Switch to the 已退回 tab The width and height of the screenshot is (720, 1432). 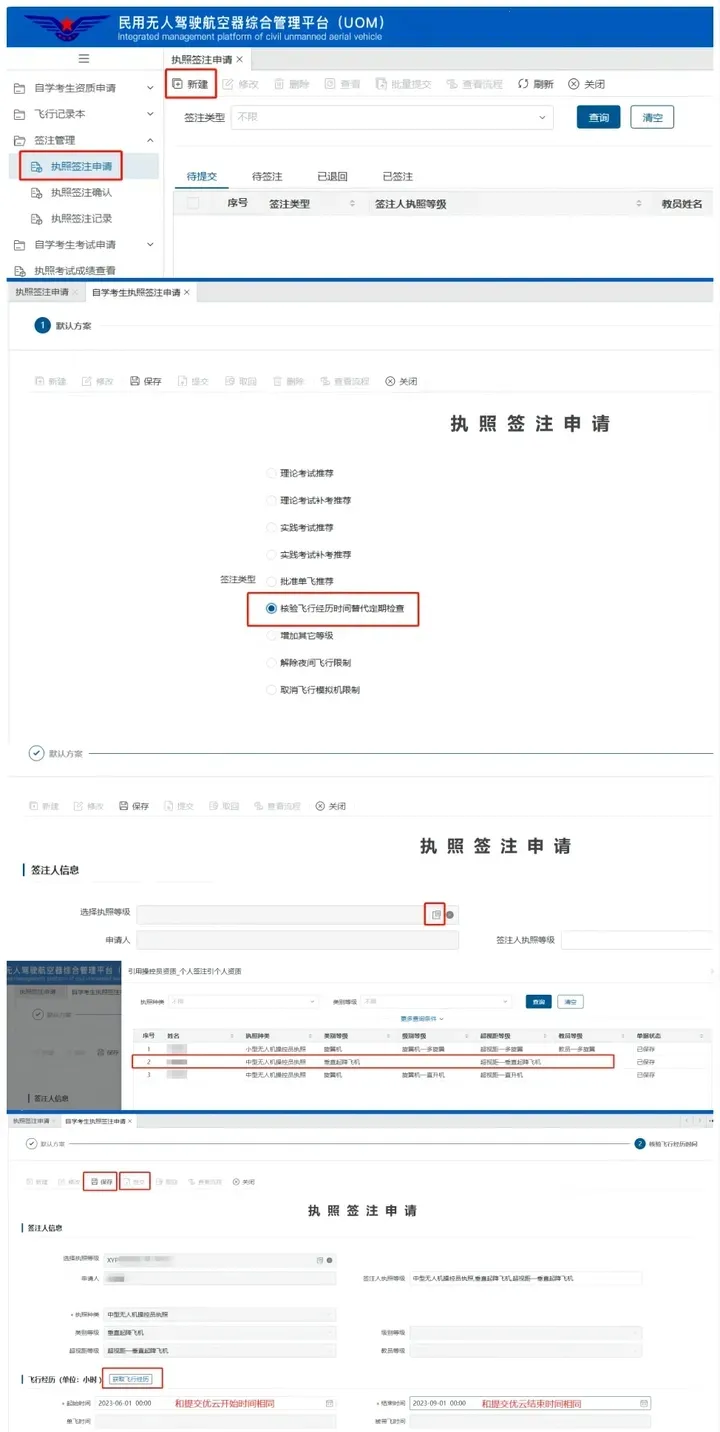pos(332,176)
